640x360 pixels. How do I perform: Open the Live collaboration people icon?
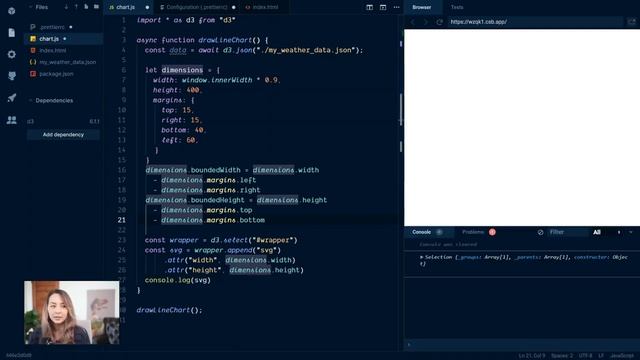point(11,120)
